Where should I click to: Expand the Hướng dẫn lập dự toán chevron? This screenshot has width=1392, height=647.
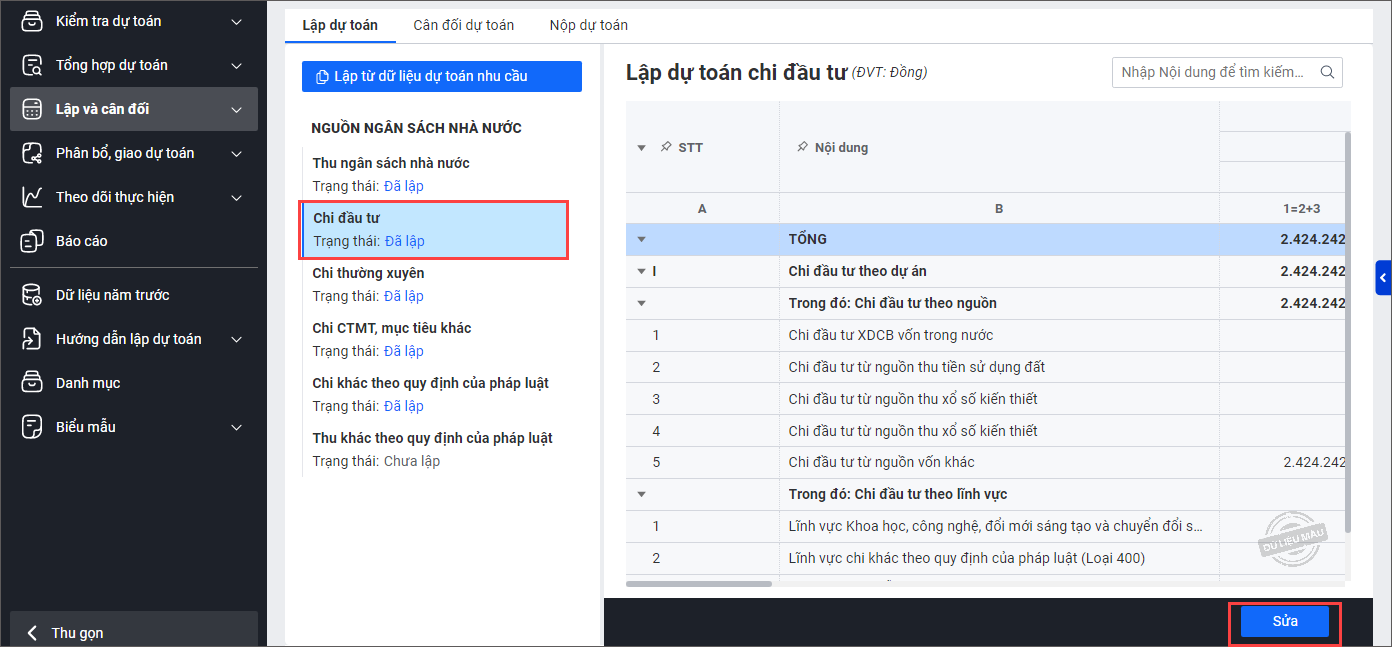(236, 339)
